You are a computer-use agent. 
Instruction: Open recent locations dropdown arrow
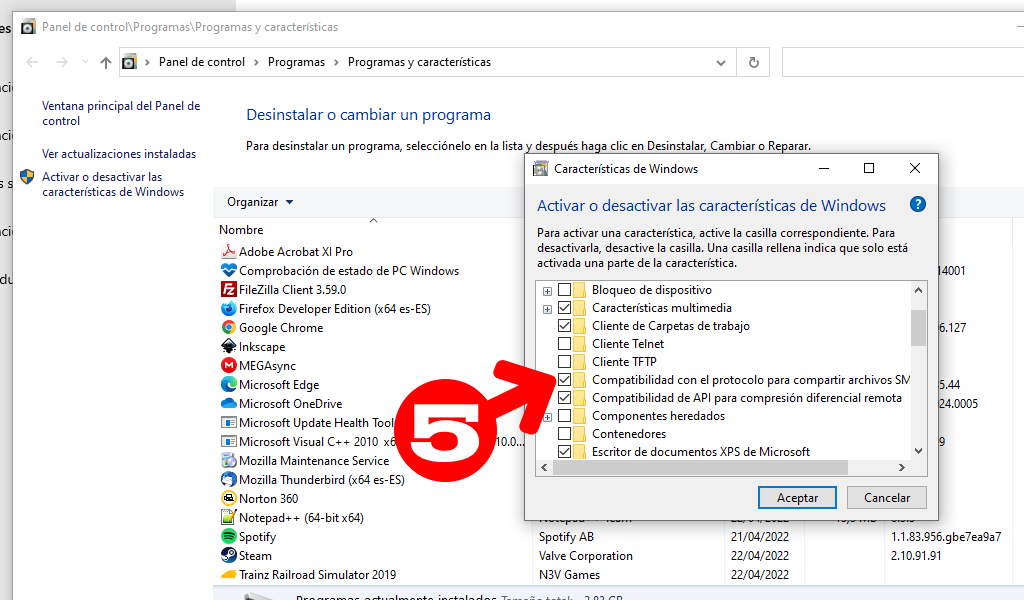point(85,62)
